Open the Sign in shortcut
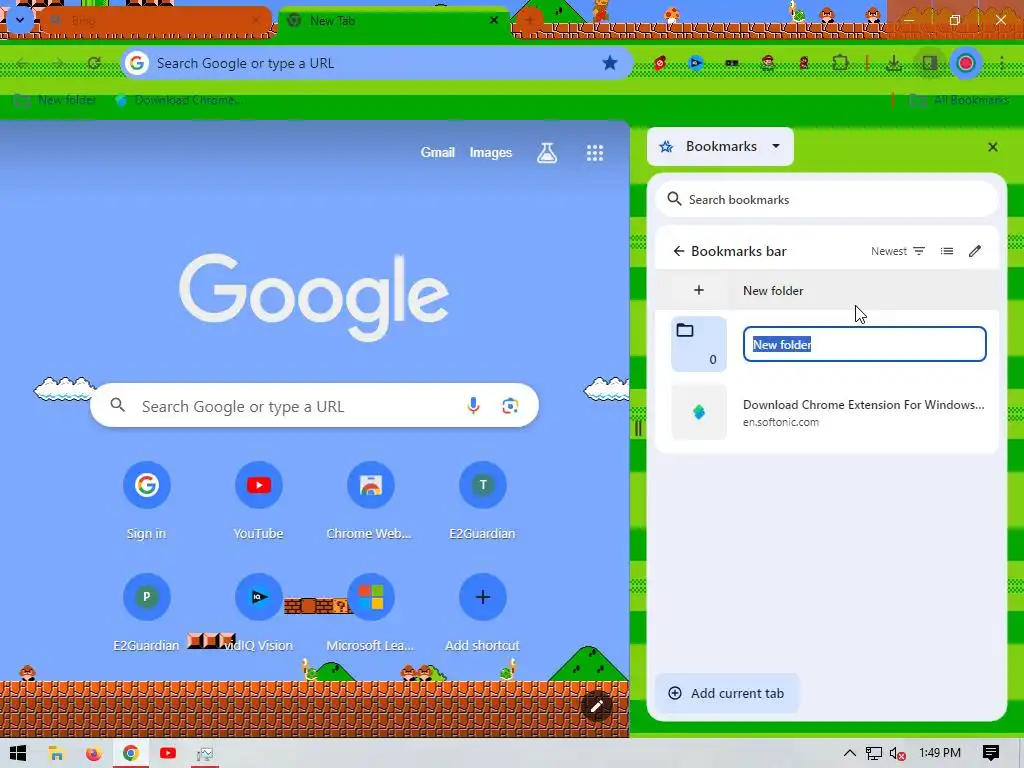This screenshot has height=768, width=1024. [x=146, y=500]
